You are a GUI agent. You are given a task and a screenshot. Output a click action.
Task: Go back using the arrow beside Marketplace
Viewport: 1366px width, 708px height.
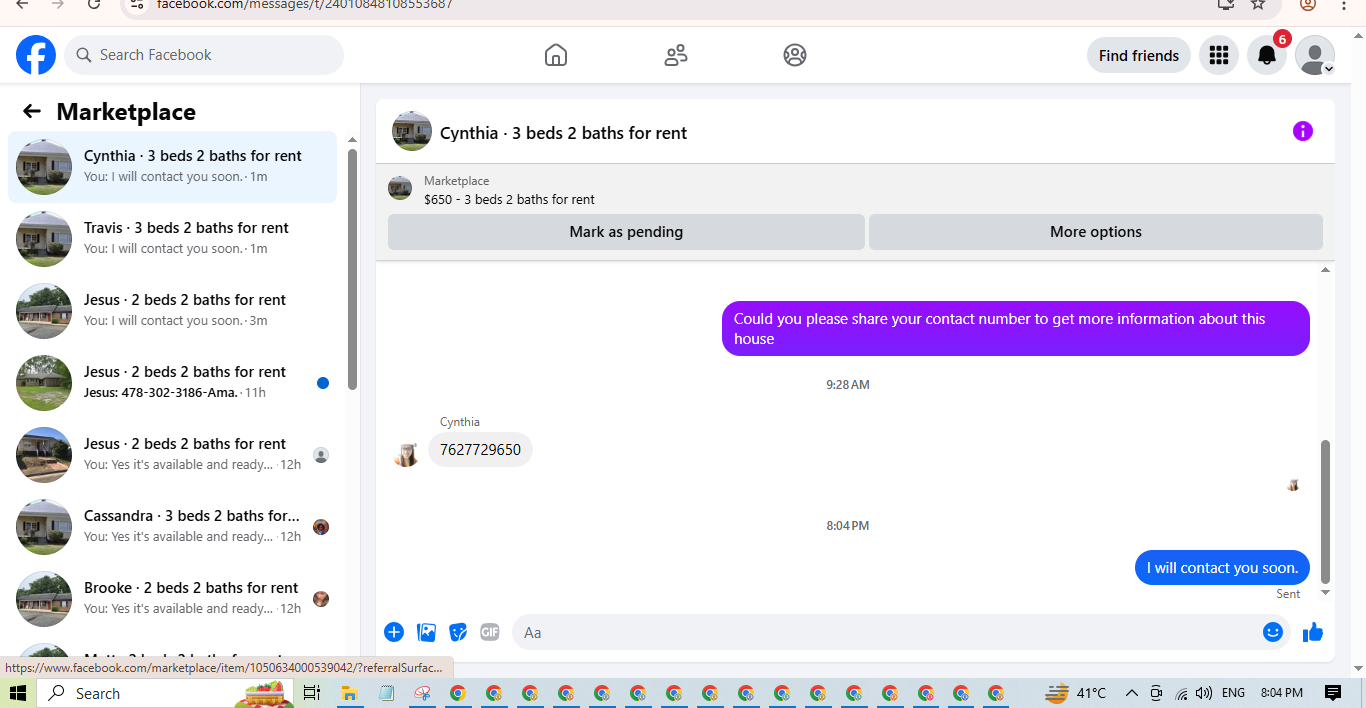click(x=32, y=111)
